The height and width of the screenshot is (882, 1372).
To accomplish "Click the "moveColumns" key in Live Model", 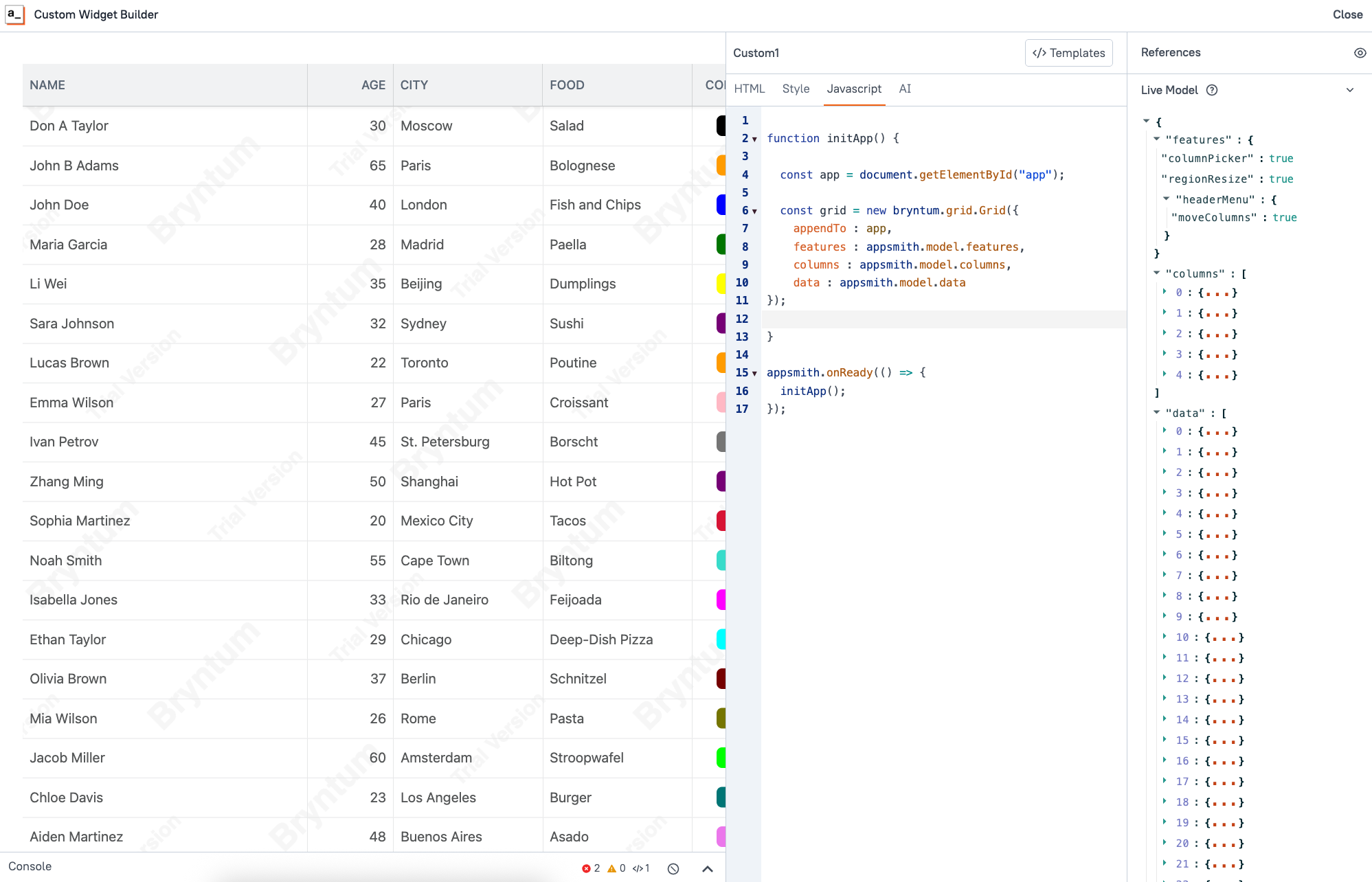I will [x=1214, y=218].
